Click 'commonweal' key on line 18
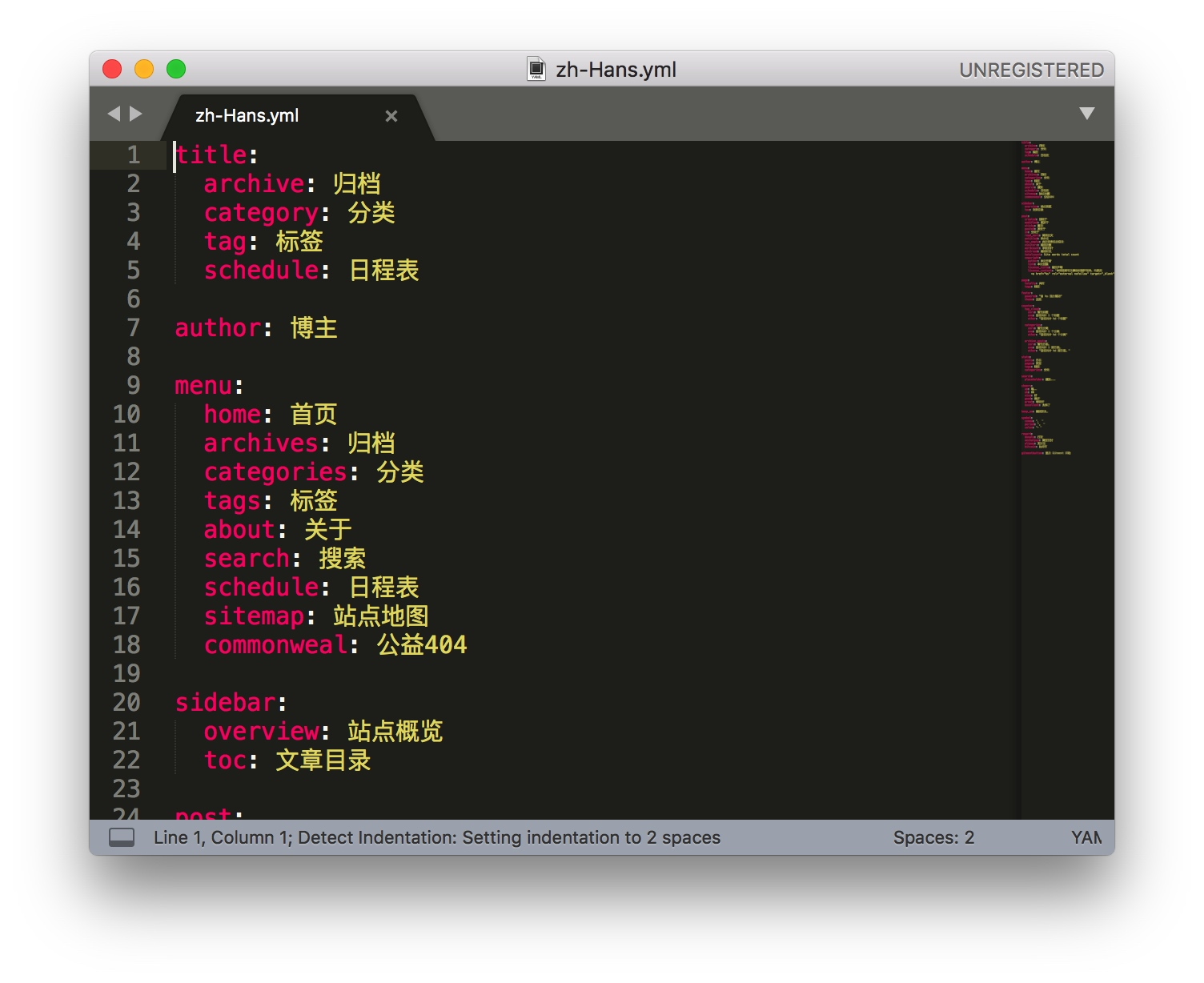Image resolution: width=1204 pixels, height=983 pixels. tap(275, 644)
